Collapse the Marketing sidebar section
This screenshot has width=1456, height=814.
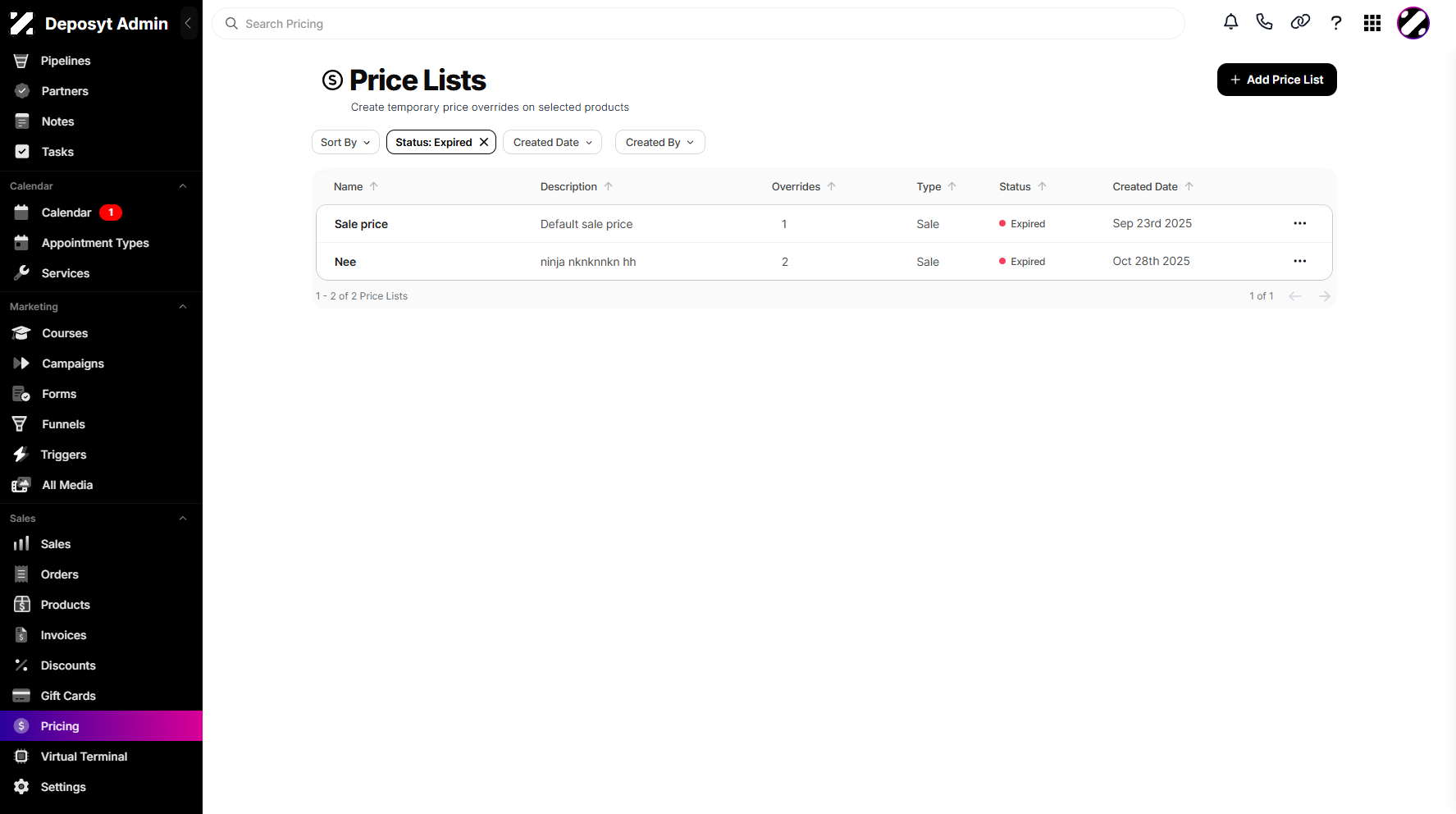(x=183, y=307)
